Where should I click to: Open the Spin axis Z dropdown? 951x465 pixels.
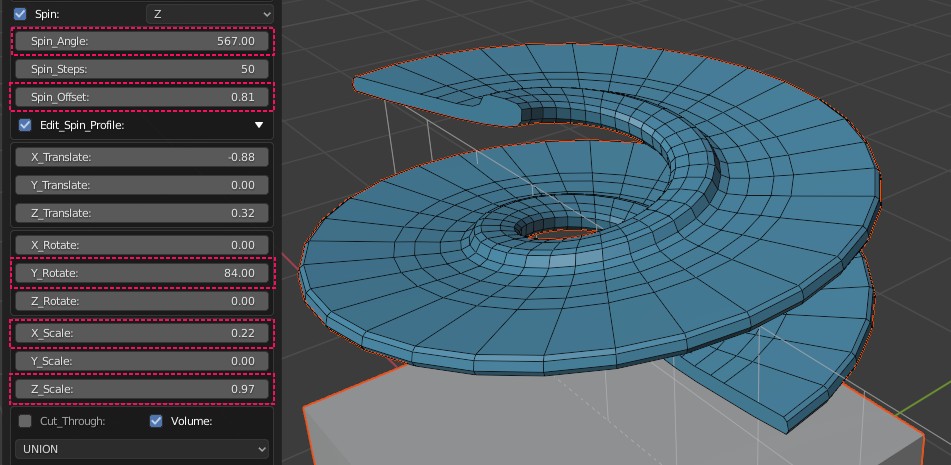(209, 13)
